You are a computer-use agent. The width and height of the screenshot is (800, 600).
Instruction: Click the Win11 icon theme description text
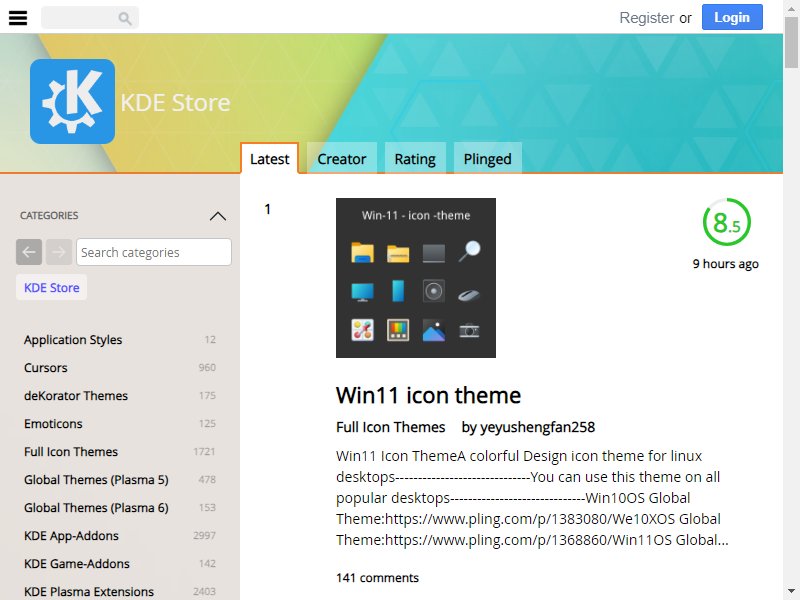532,498
